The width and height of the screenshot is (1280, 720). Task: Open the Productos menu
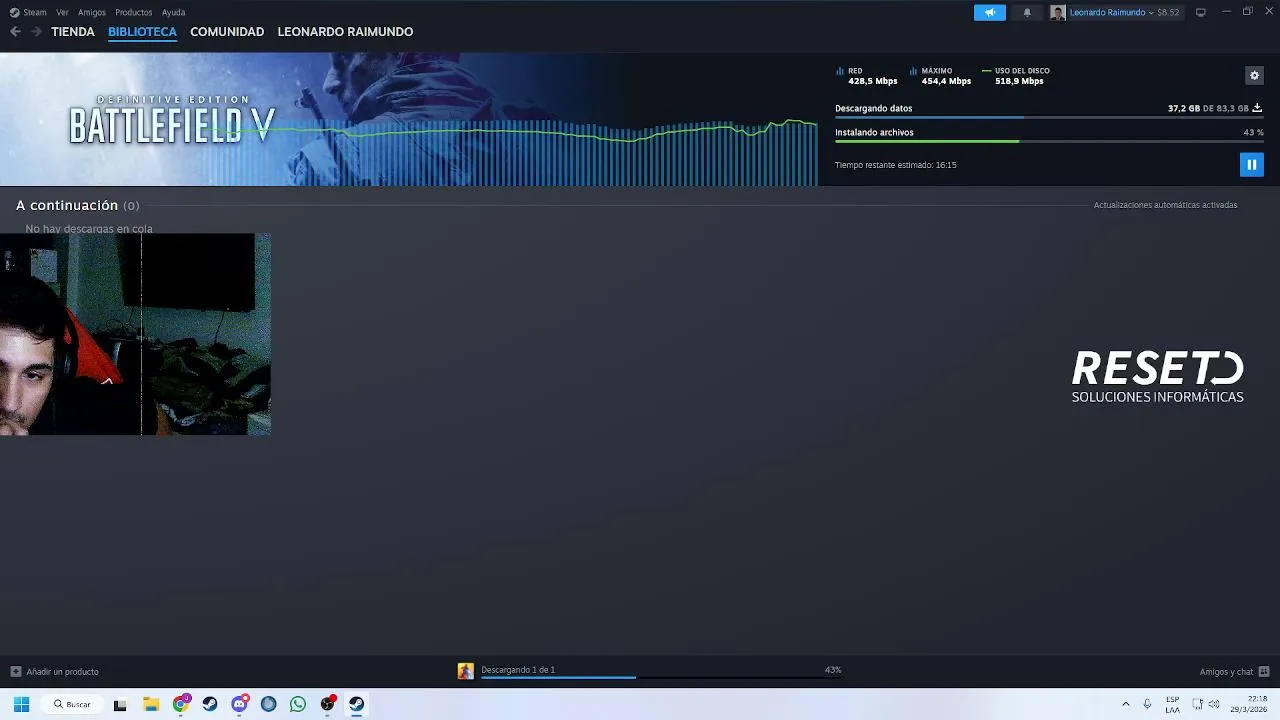pyautogui.click(x=134, y=12)
